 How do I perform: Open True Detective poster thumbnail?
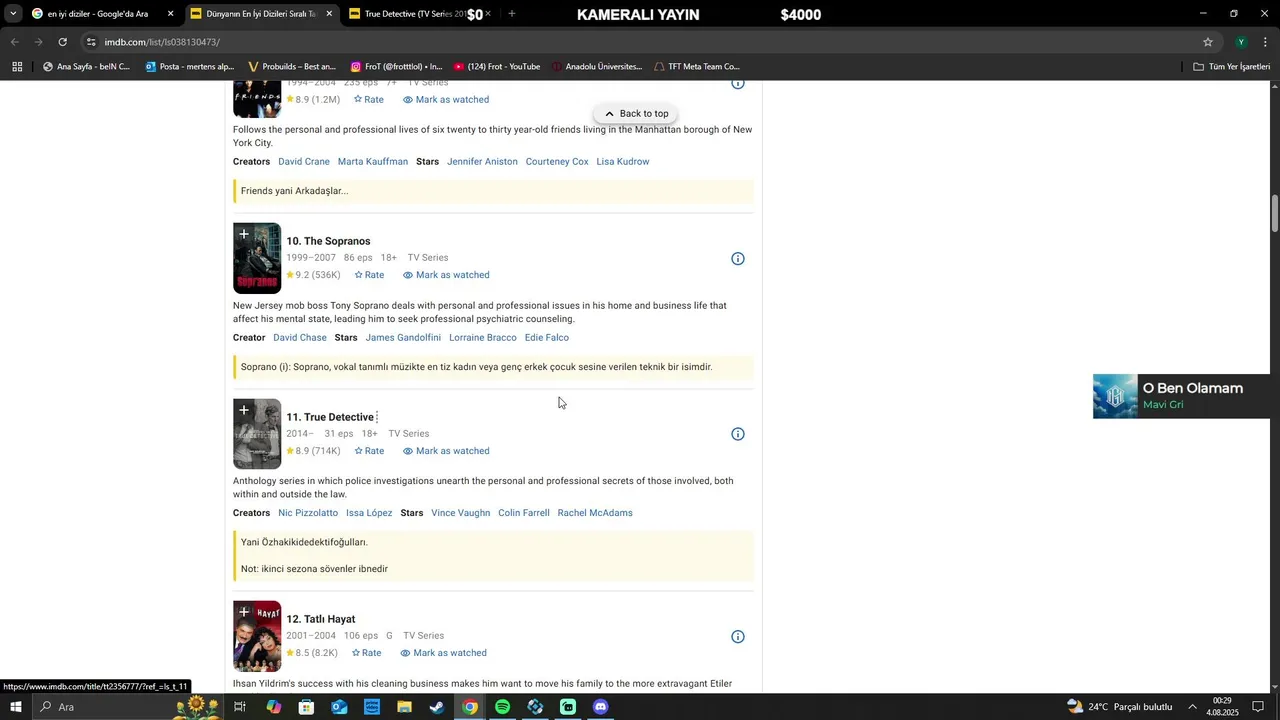(x=257, y=434)
